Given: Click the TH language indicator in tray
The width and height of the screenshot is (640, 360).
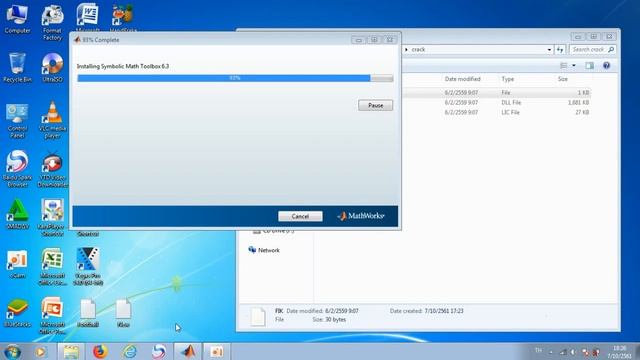Looking at the screenshot, I should click(x=538, y=350).
